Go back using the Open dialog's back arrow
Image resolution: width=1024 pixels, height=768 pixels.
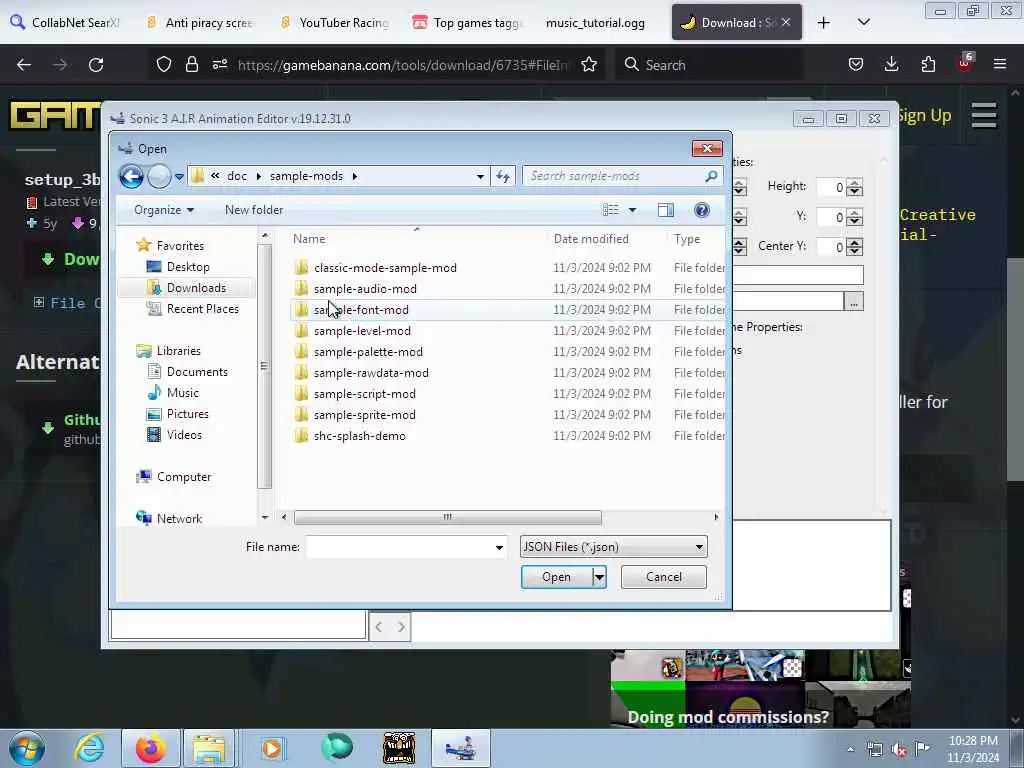tap(131, 176)
